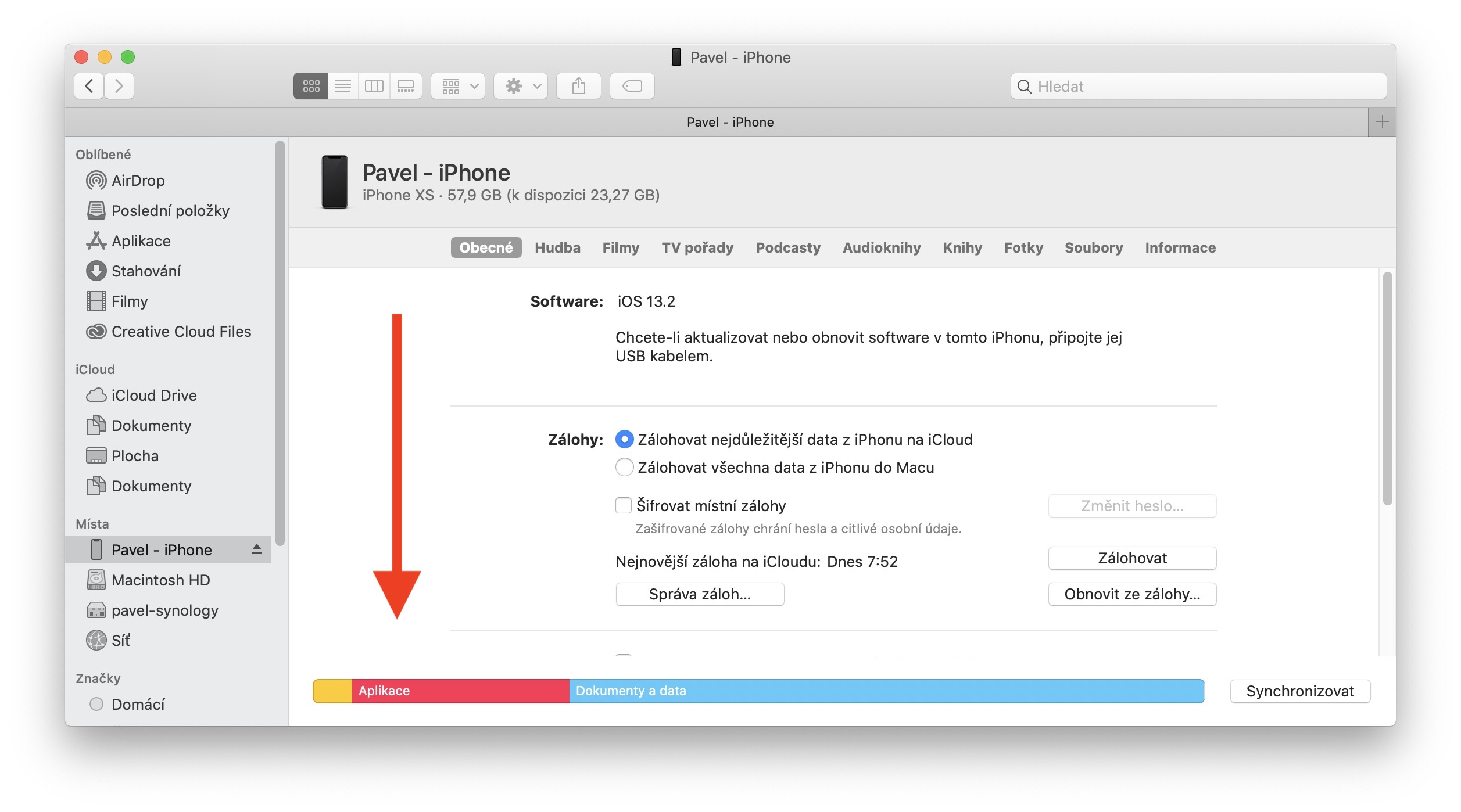Click the Share toolbar icon
Screen dimensions: 1461x812
(x=578, y=86)
